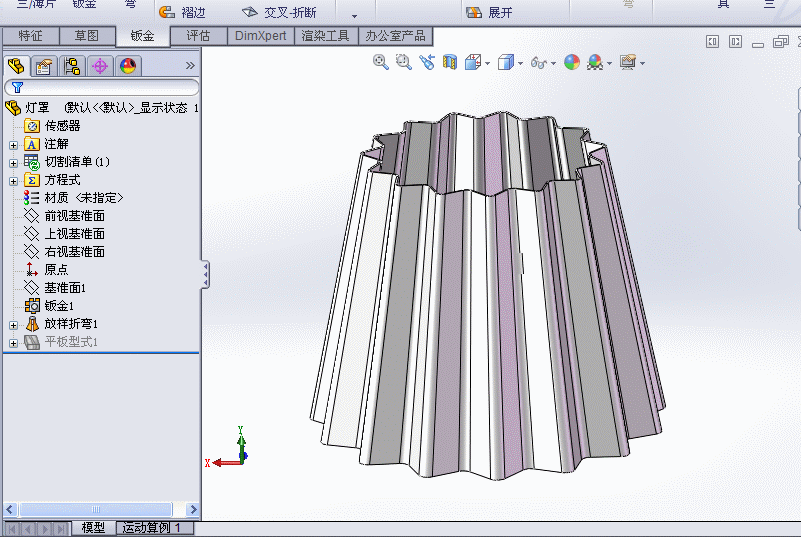Select the 上视基准面 plane
The image size is (801, 537).
[x=65, y=234]
